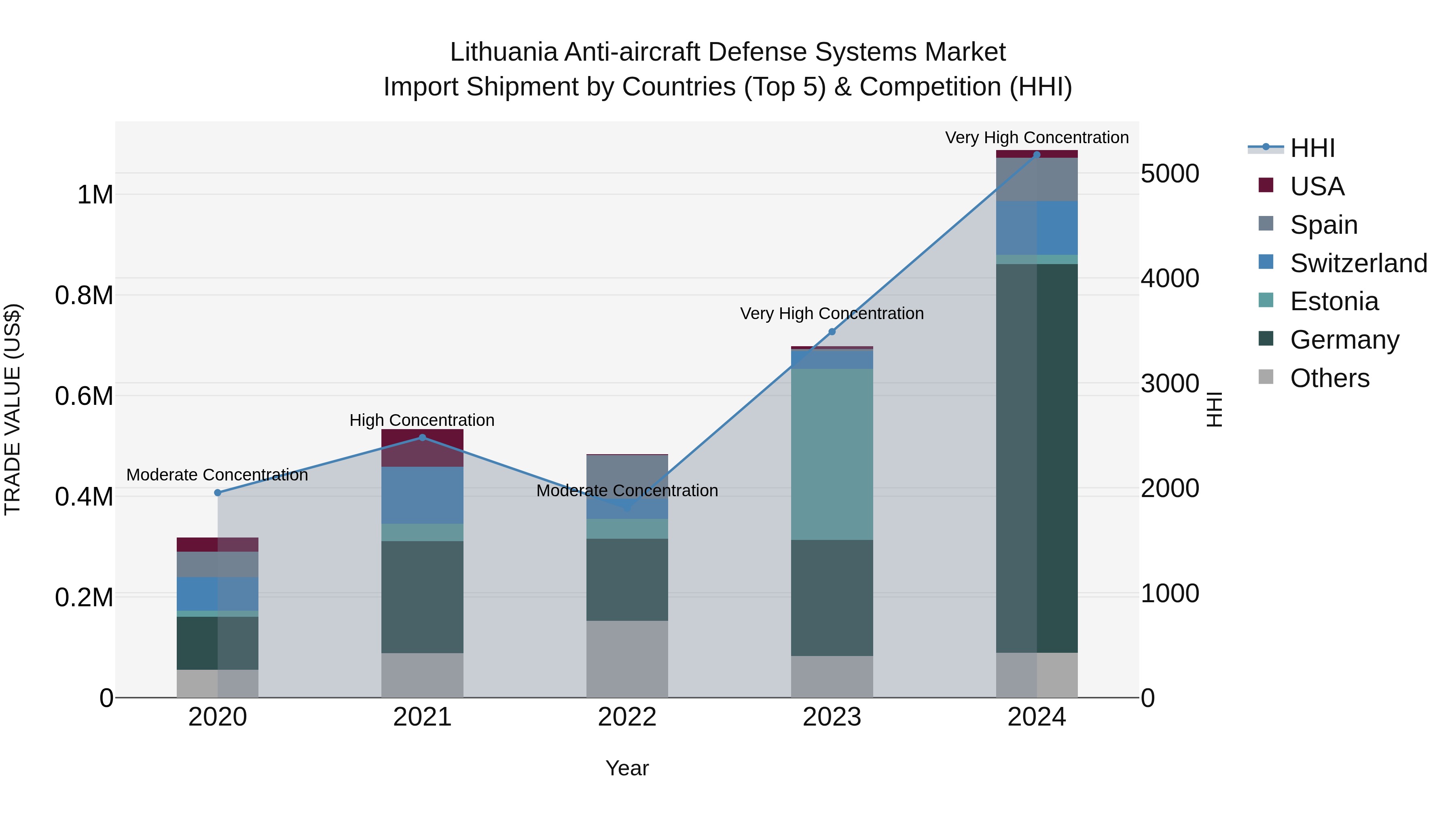Toggle the Estonia legend entry
Screen dimensions: 1456x819
pyautogui.click(x=1318, y=301)
